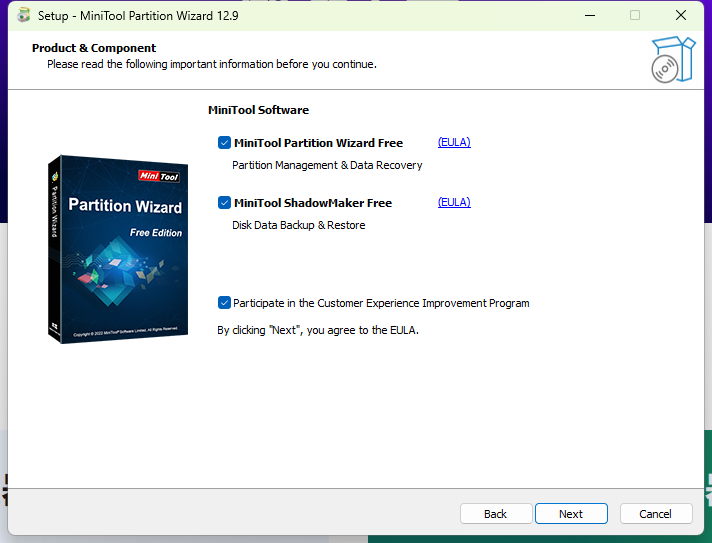Viewport: 712px width, 543px height.
Task: Click 'Disk Data Backup & Restore' description
Action: pos(298,225)
